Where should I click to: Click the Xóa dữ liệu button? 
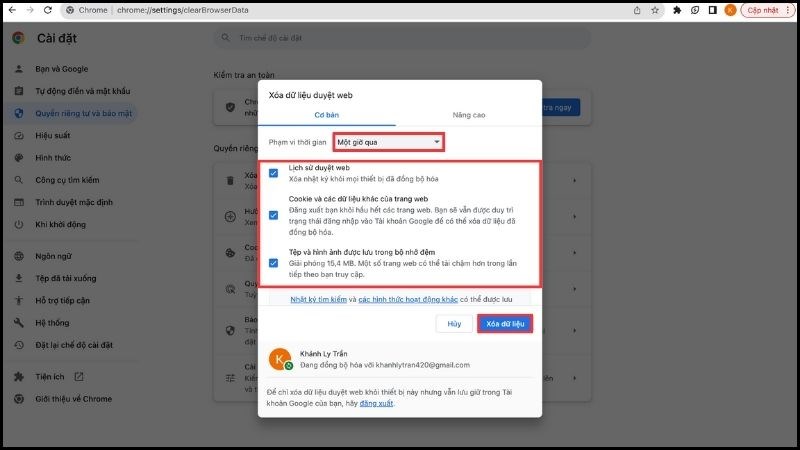coord(505,323)
